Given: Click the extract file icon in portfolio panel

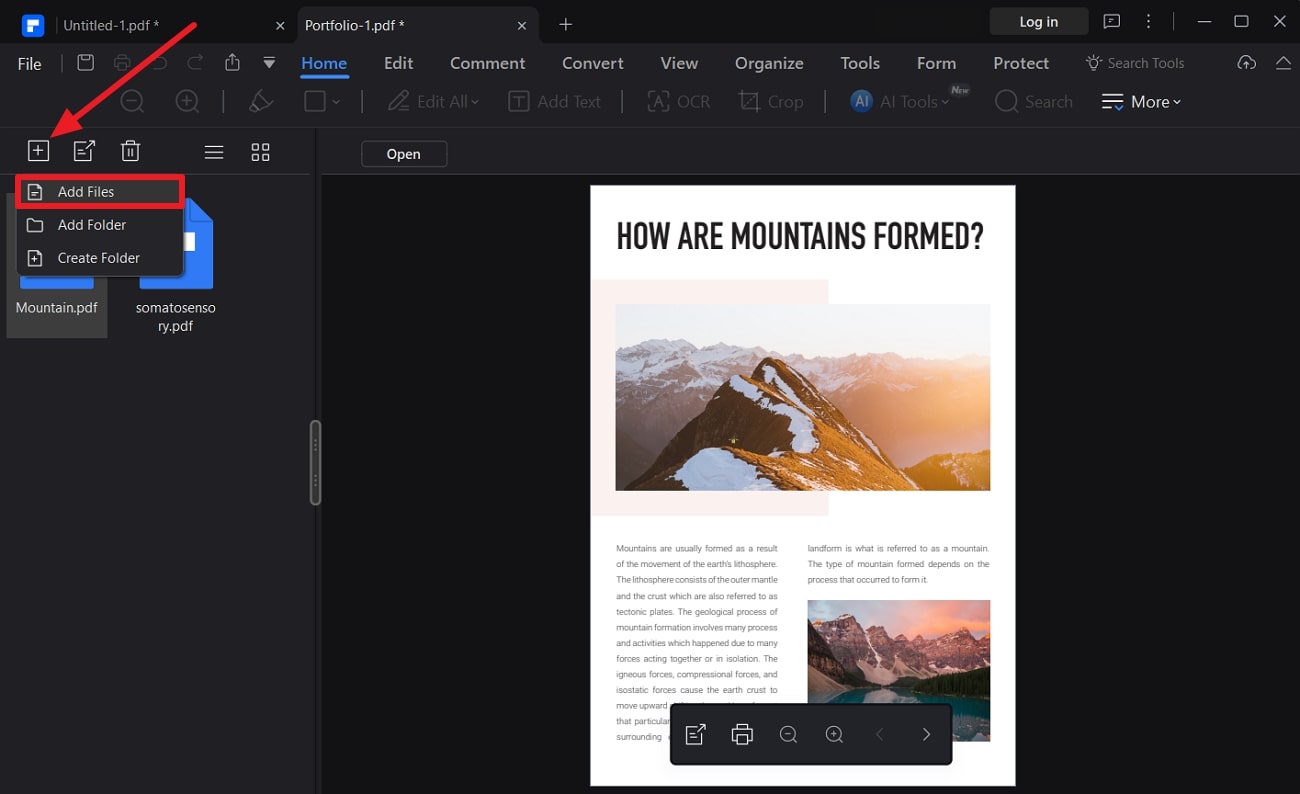Looking at the screenshot, I should pos(84,151).
